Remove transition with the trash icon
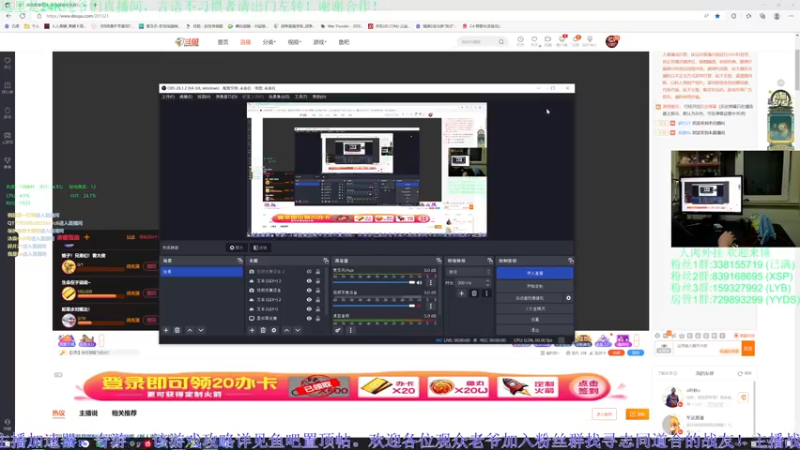Image resolution: width=800 pixels, height=450 pixels. click(x=474, y=293)
